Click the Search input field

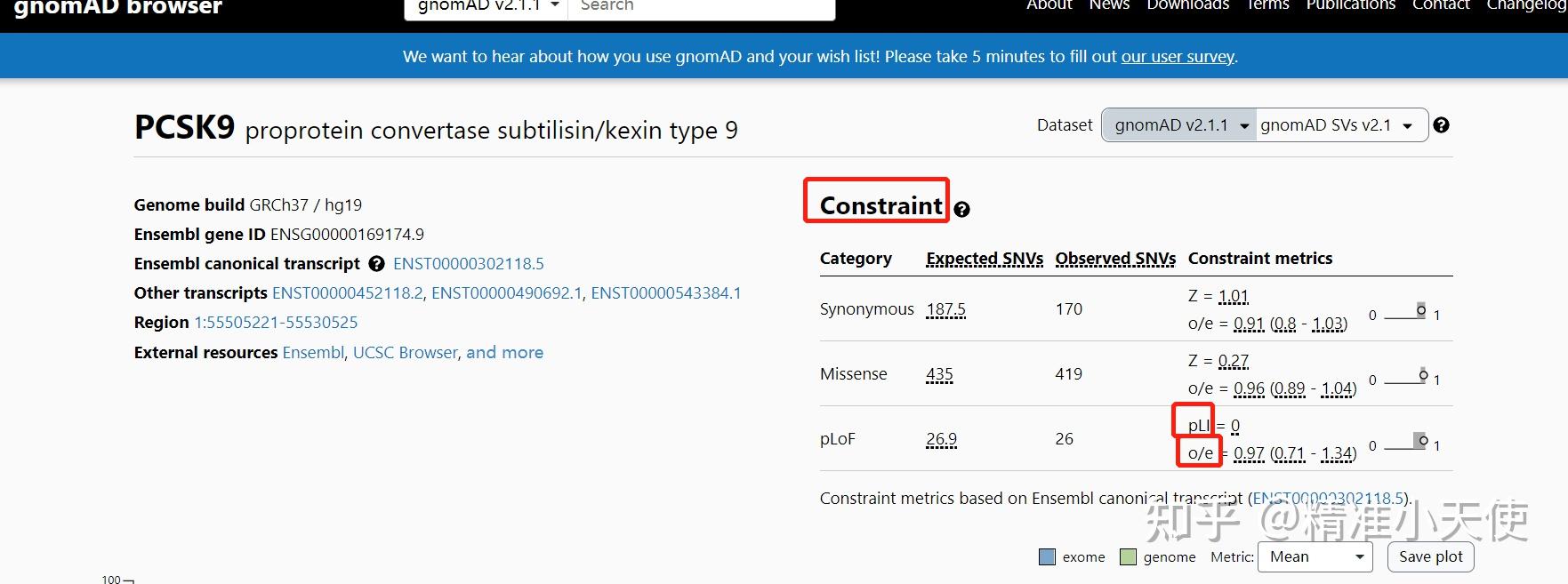click(x=701, y=6)
